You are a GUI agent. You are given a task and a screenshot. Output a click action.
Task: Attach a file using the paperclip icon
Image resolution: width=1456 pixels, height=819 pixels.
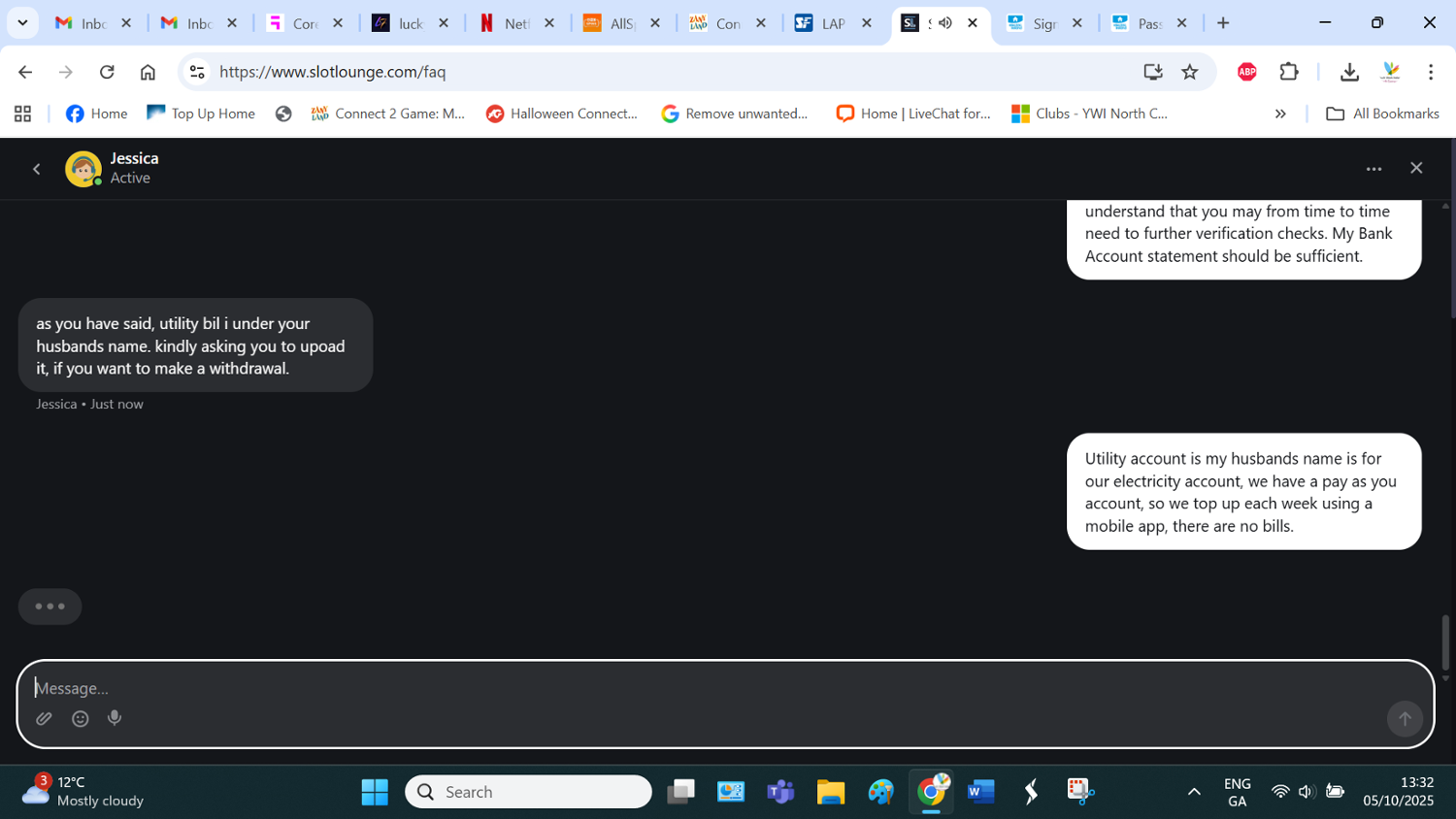click(x=44, y=719)
